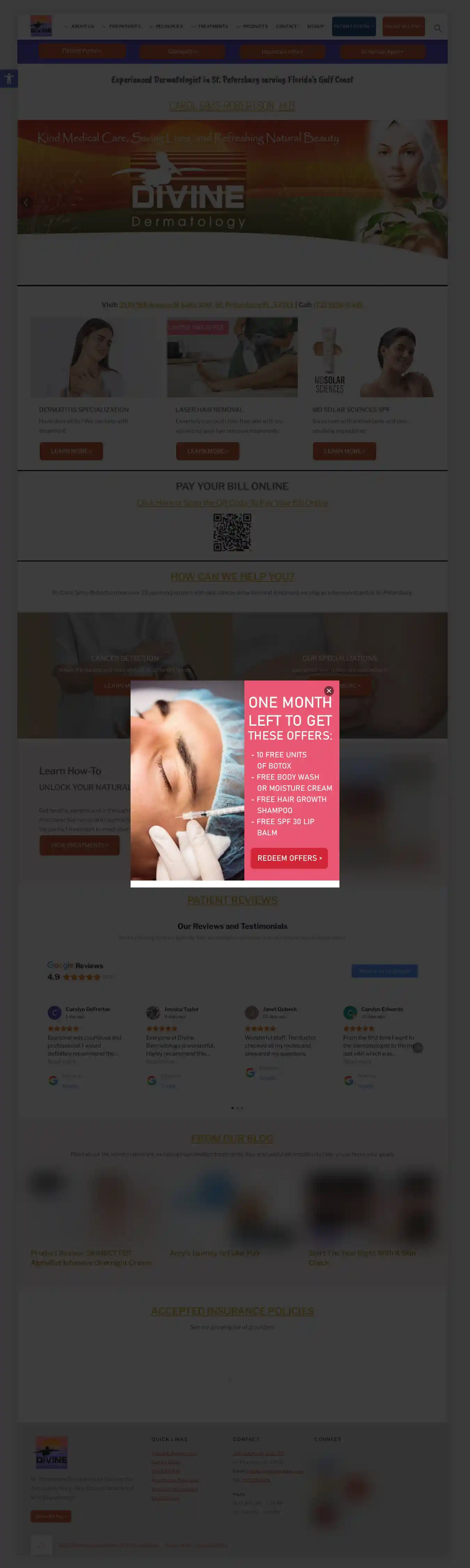Click Learn More under Dermatitis Specialization
Viewport: 470px width, 1568px height.
71,451
